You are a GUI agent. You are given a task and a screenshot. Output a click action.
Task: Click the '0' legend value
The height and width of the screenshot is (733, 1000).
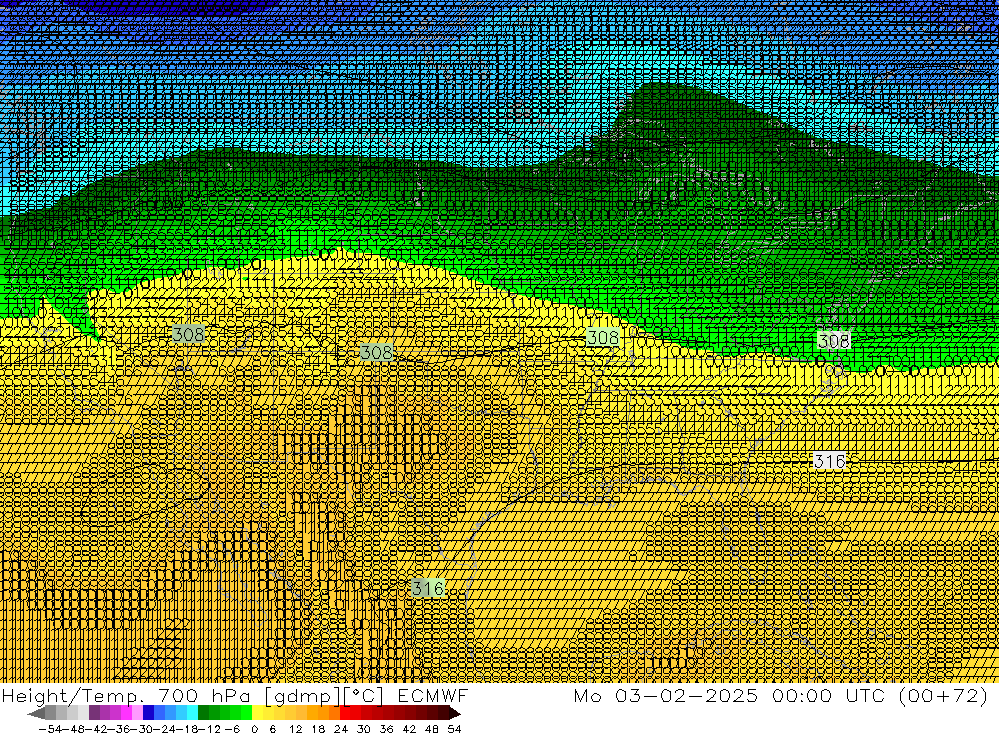pyautogui.click(x=254, y=729)
